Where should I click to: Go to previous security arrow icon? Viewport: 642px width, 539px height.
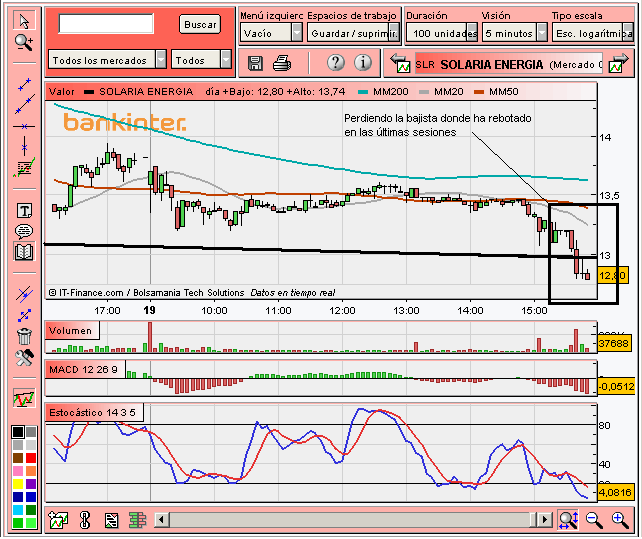click(x=400, y=63)
